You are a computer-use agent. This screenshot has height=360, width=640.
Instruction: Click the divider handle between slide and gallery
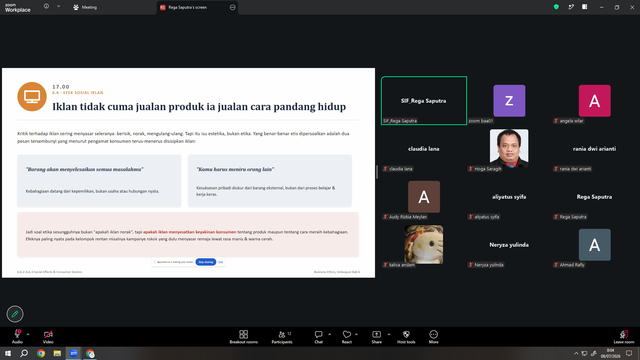point(377,172)
